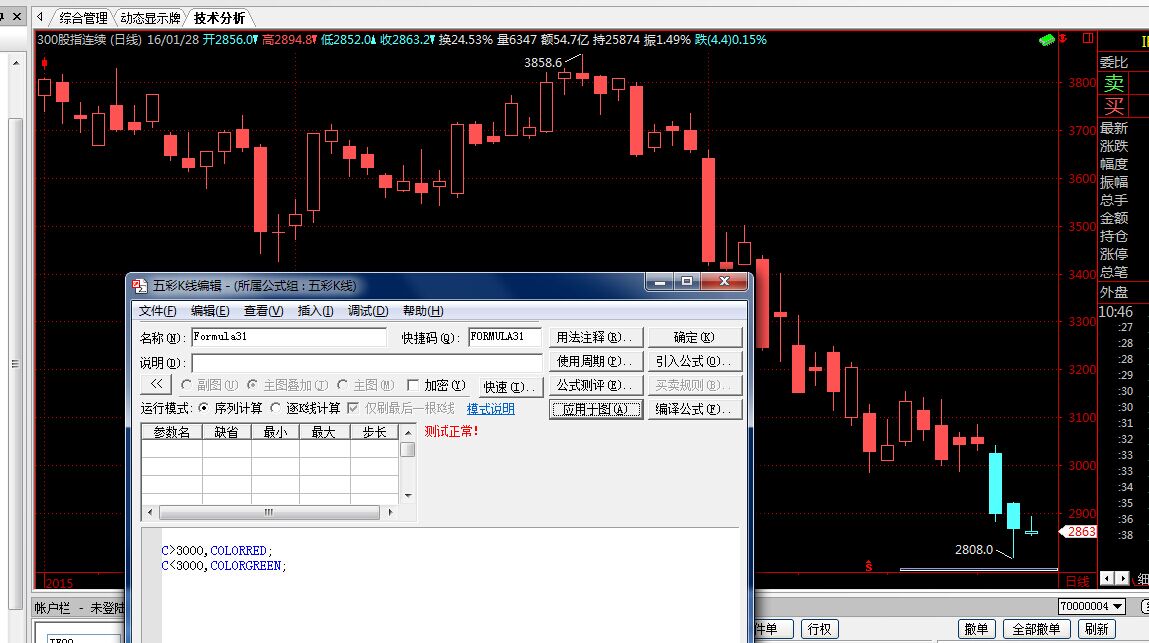The image size is (1149, 643).
Task: Open the 调试(D) menu
Action: [368, 311]
